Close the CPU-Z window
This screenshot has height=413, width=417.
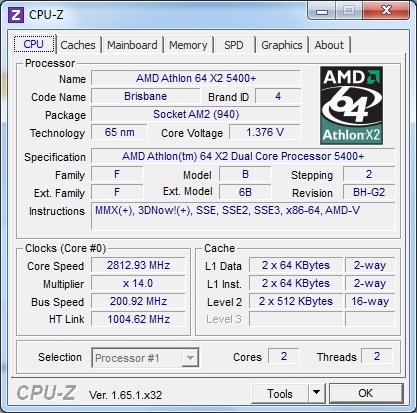coord(386,11)
